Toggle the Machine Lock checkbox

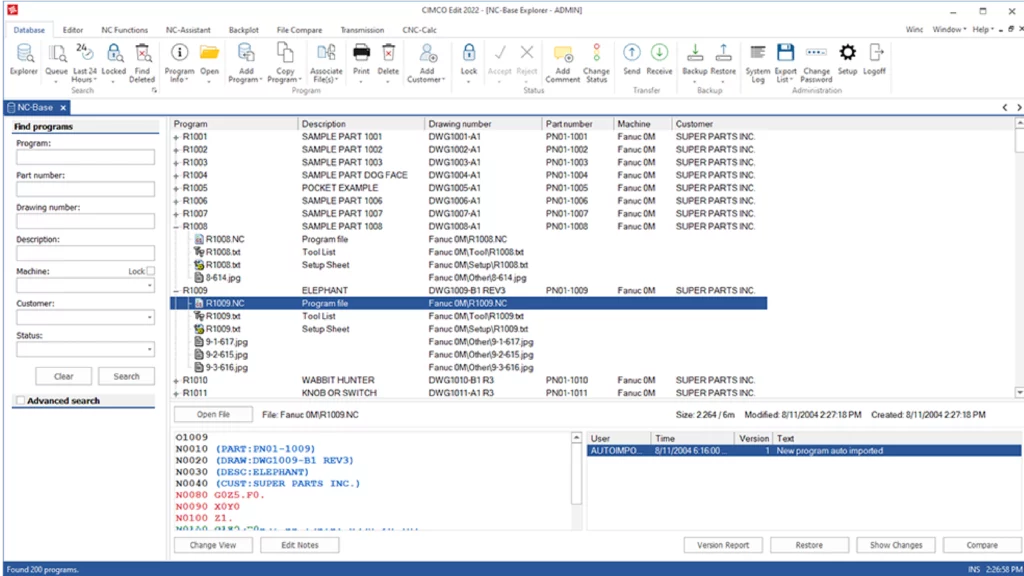pos(150,271)
